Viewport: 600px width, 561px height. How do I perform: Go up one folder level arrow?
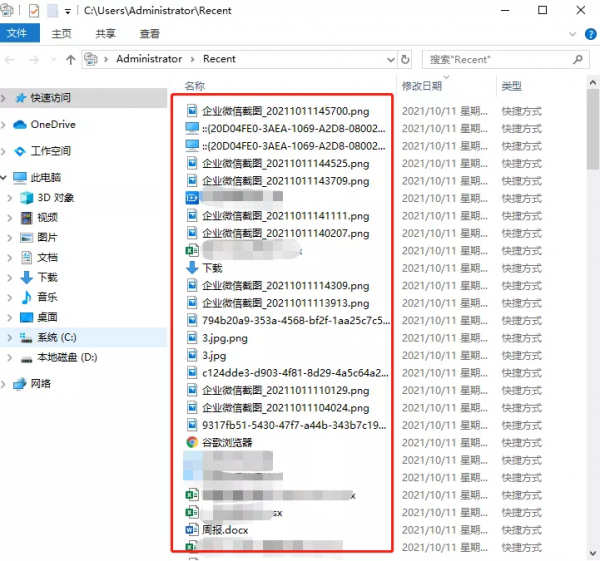coord(70,59)
